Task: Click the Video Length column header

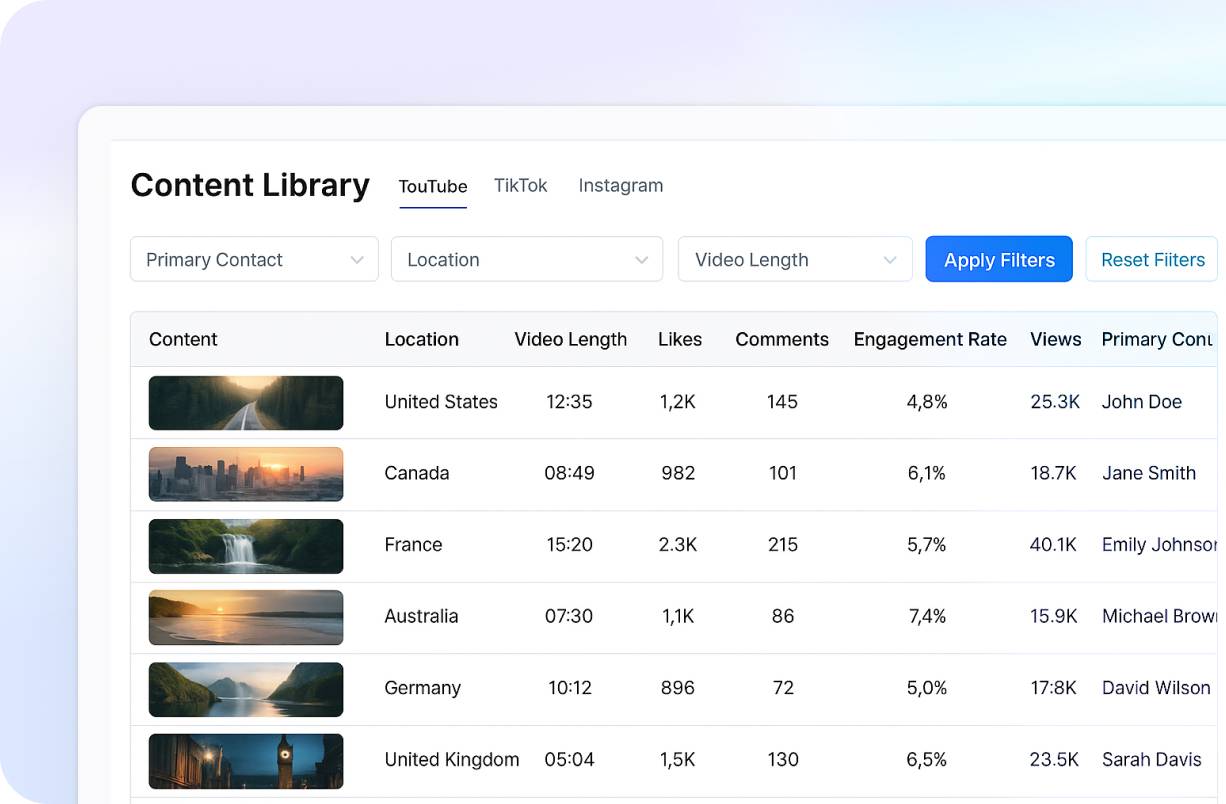Action: pyautogui.click(x=570, y=340)
